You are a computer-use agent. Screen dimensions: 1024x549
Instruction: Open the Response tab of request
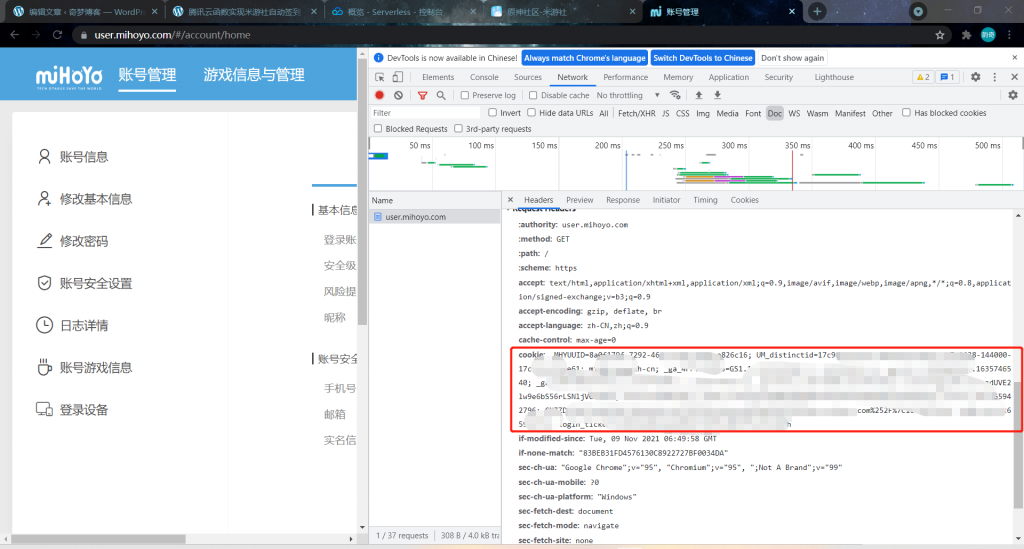[623, 200]
